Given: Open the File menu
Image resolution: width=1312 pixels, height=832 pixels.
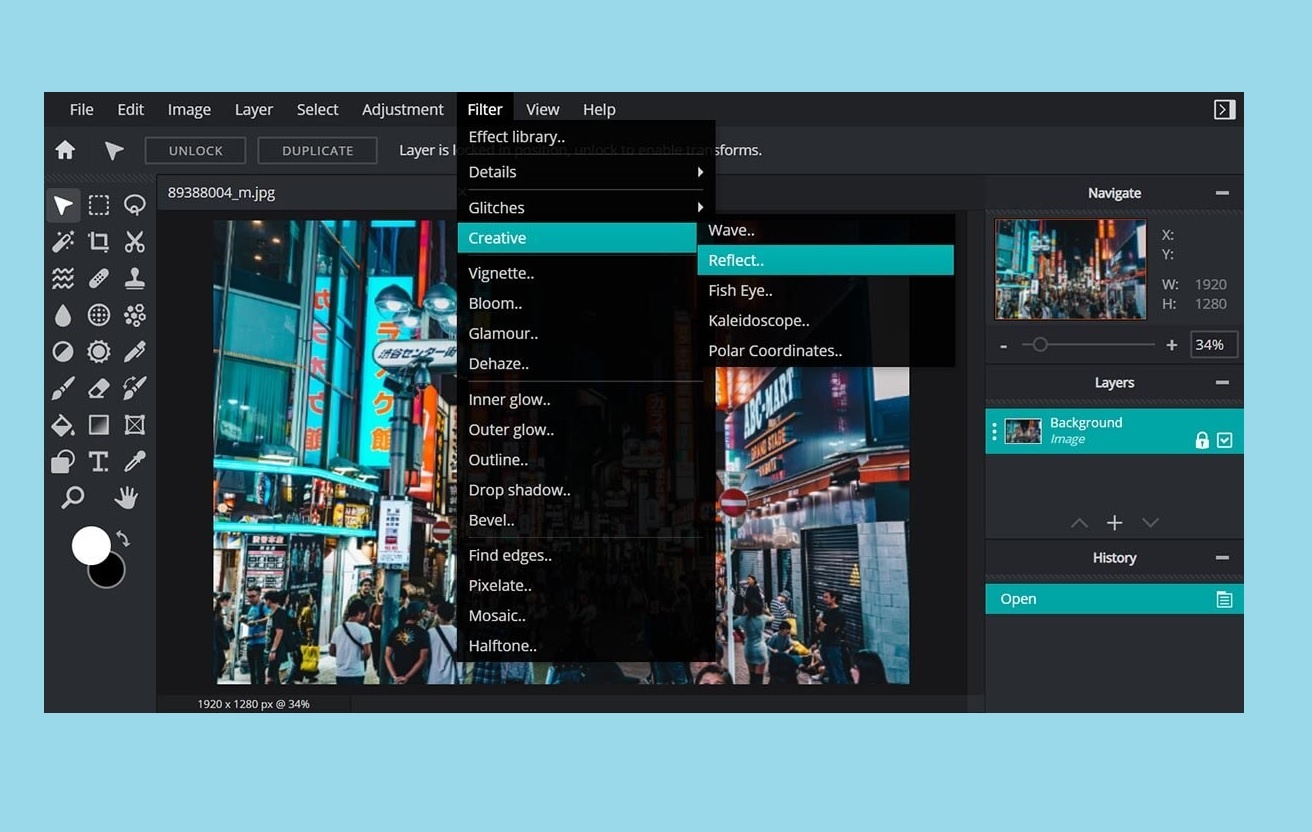Looking at the screenshot, I should click(82, 109).
